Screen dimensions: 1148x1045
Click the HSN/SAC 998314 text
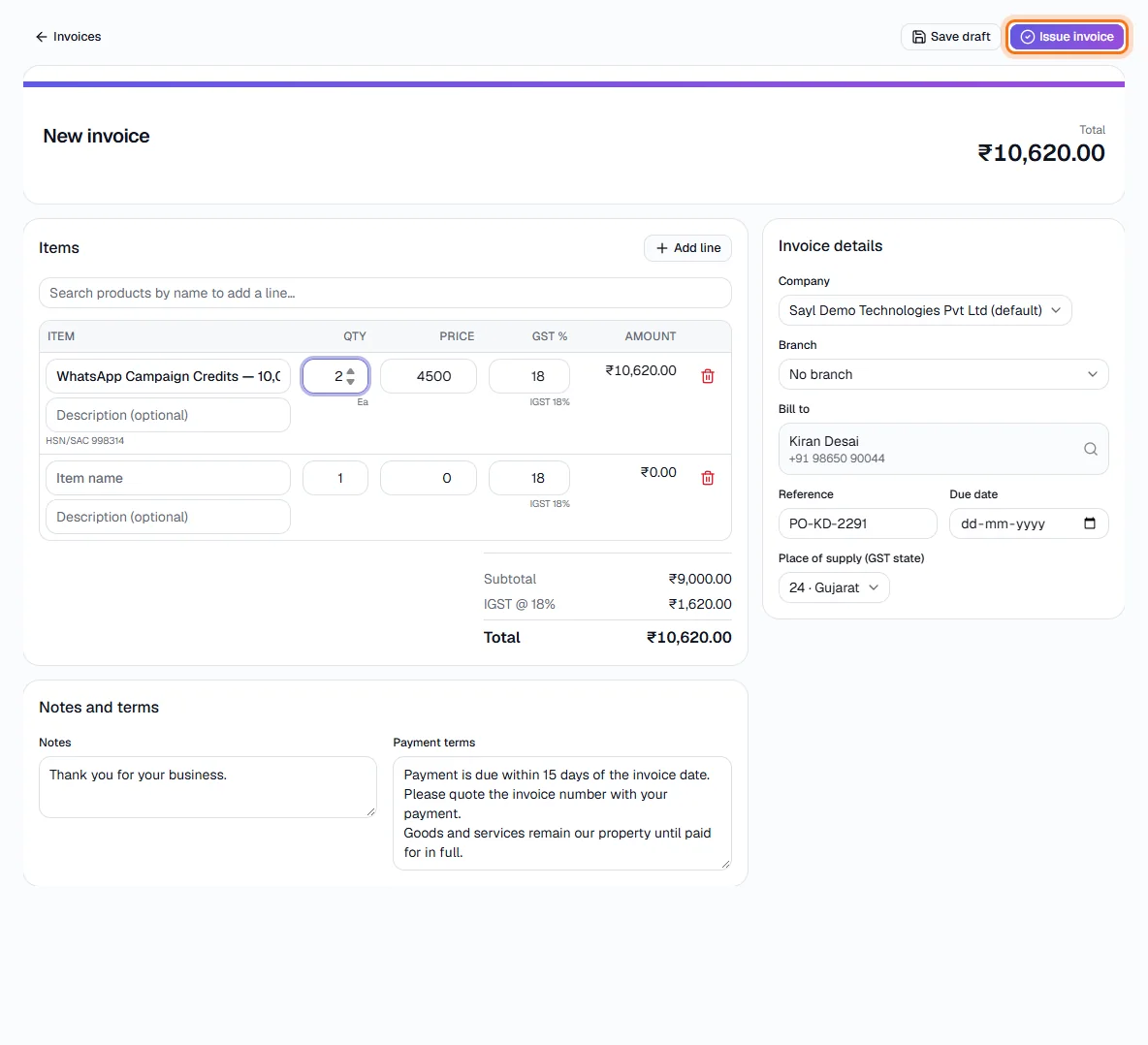[x=85, y=440]
